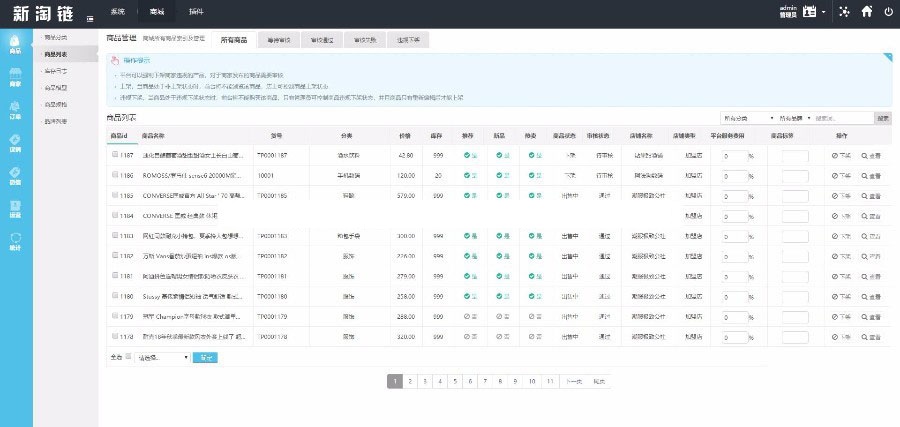Open the 统计 statistics sidebar icon

15,240
